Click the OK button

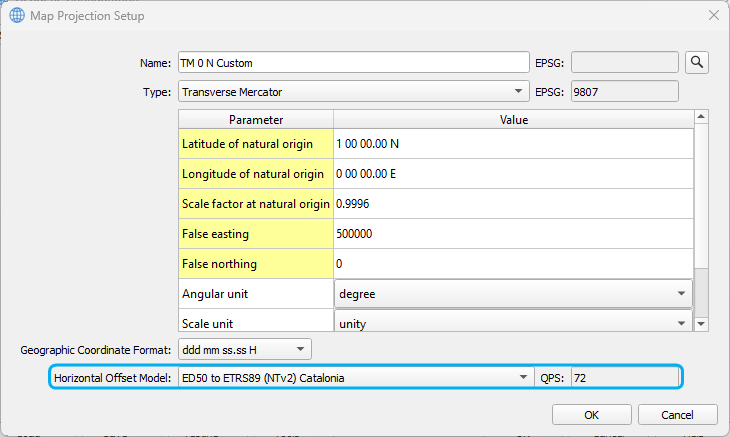[591, 414]
